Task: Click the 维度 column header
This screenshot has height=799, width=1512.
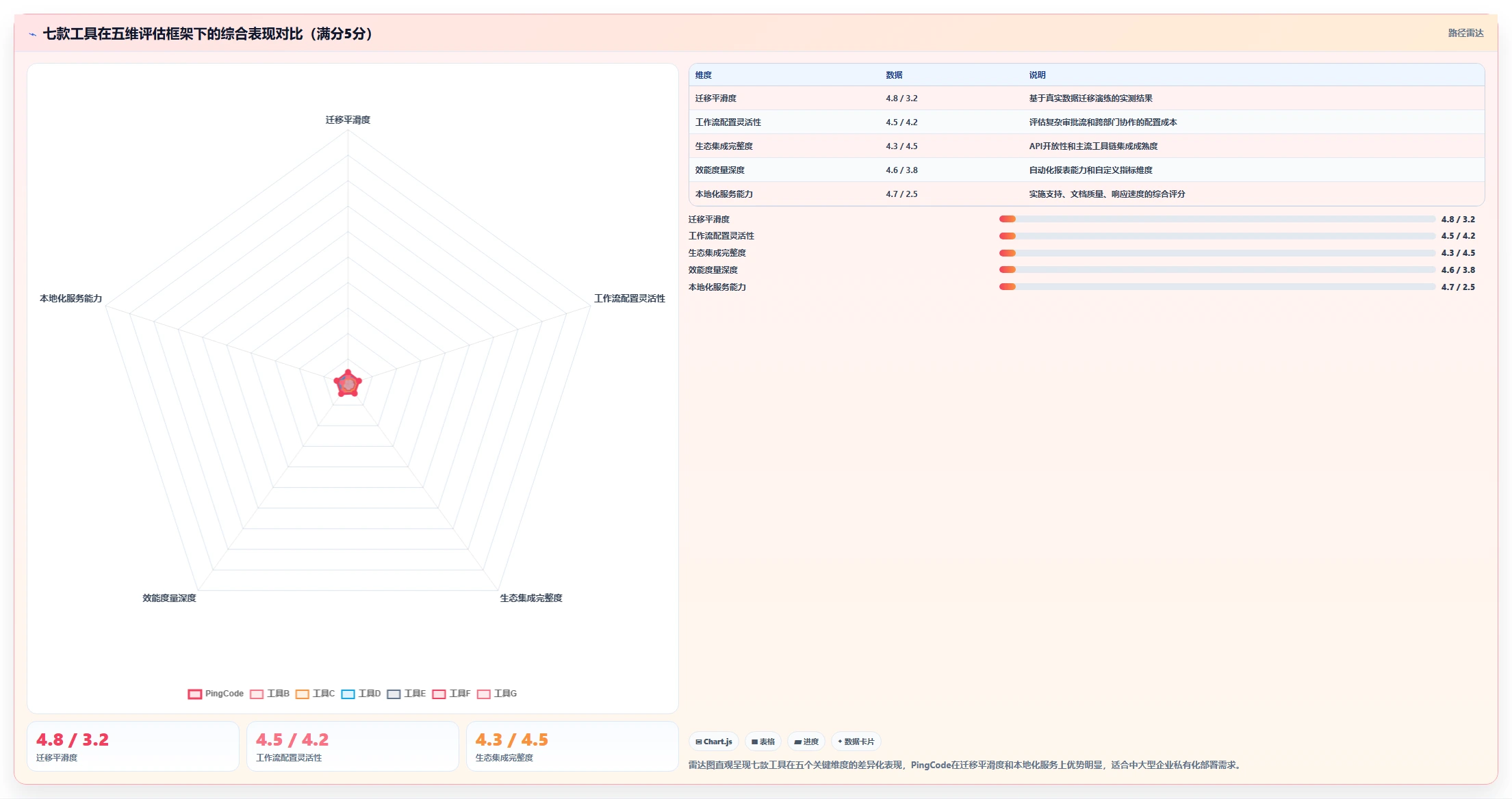Action: 704,75
